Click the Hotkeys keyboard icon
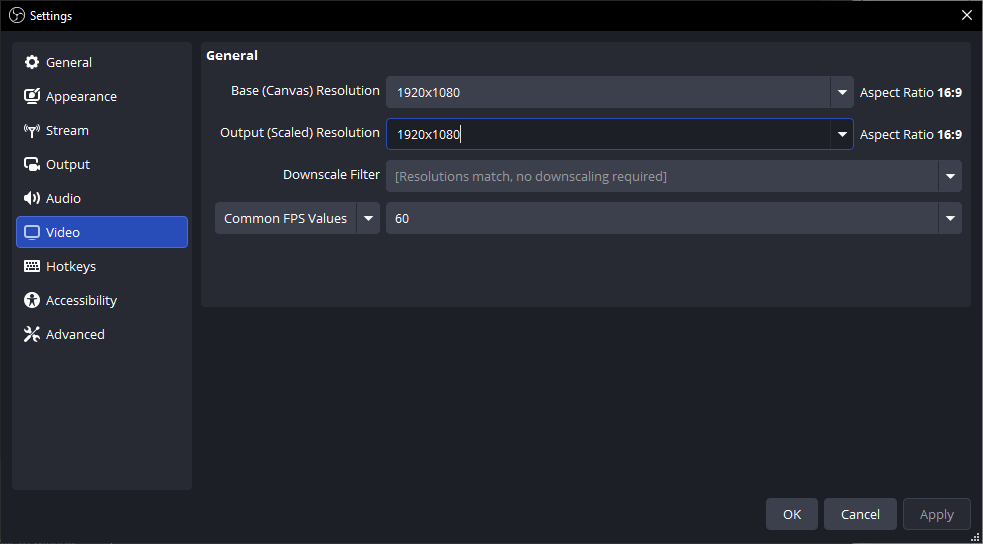This screenshot has width=983, height=544. [x=31, y=266]
